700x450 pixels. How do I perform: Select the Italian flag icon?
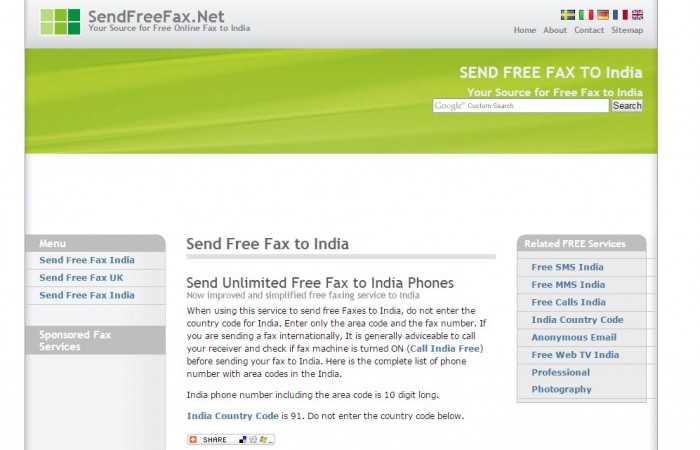[x=586, y=15]
